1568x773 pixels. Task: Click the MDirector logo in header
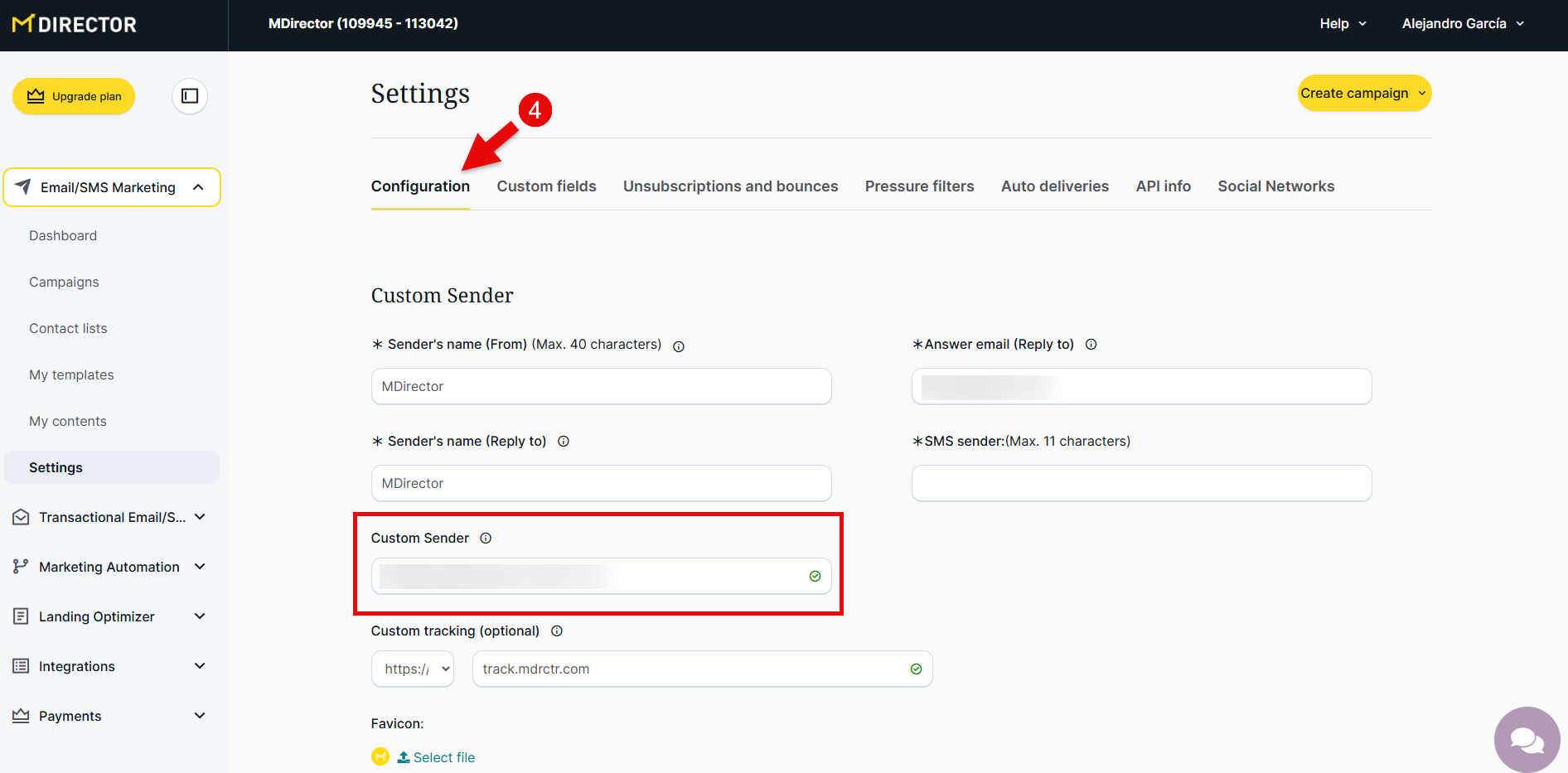[75, 25]
